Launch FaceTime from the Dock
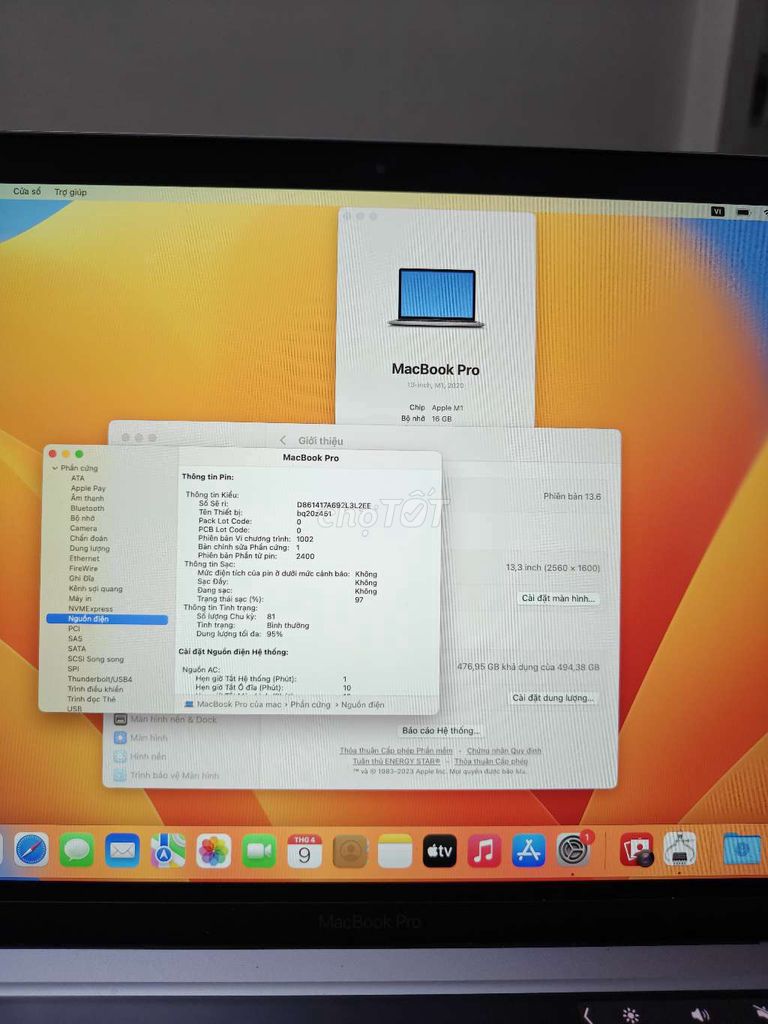Viewport: 768px width, 1024px height. 259,850
